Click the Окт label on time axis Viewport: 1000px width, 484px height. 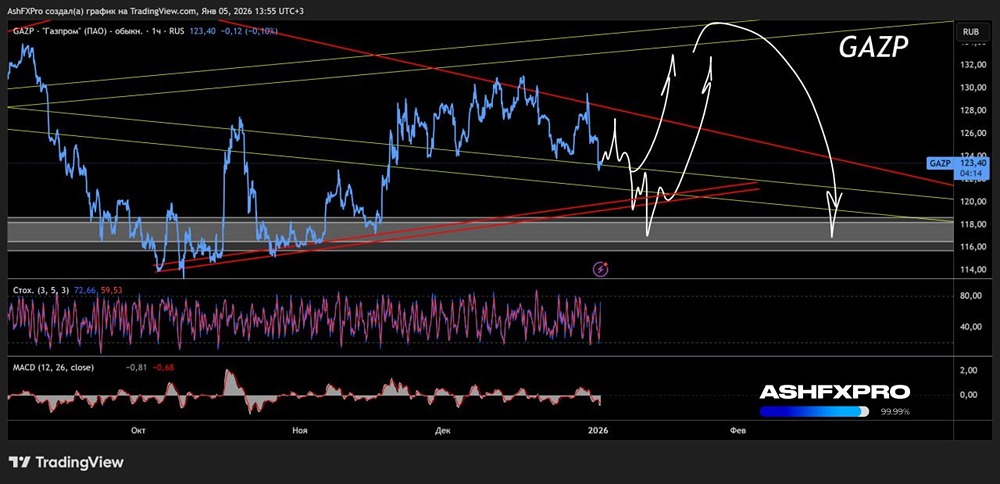pyautogui.click(x=138, y=431)
